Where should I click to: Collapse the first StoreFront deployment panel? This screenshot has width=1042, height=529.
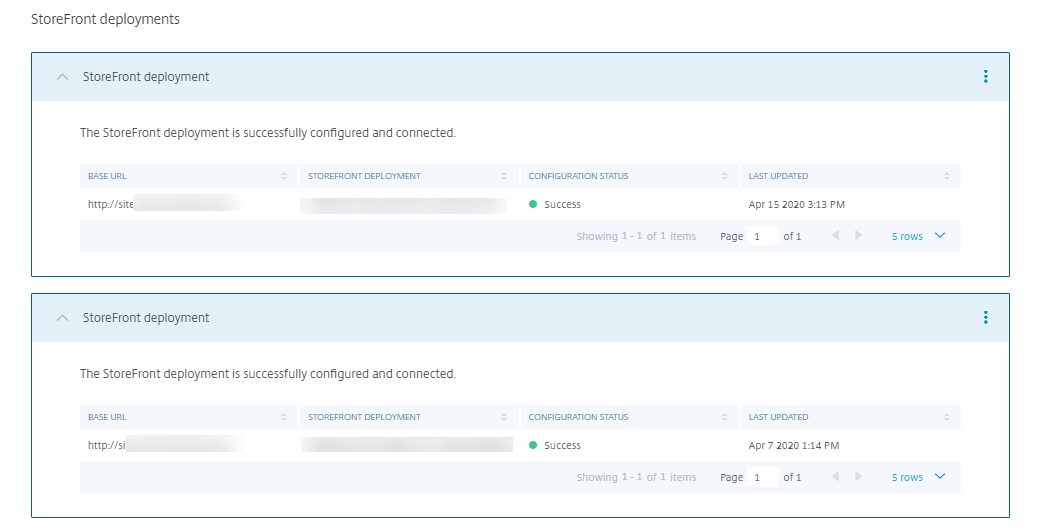pos(63,77)
